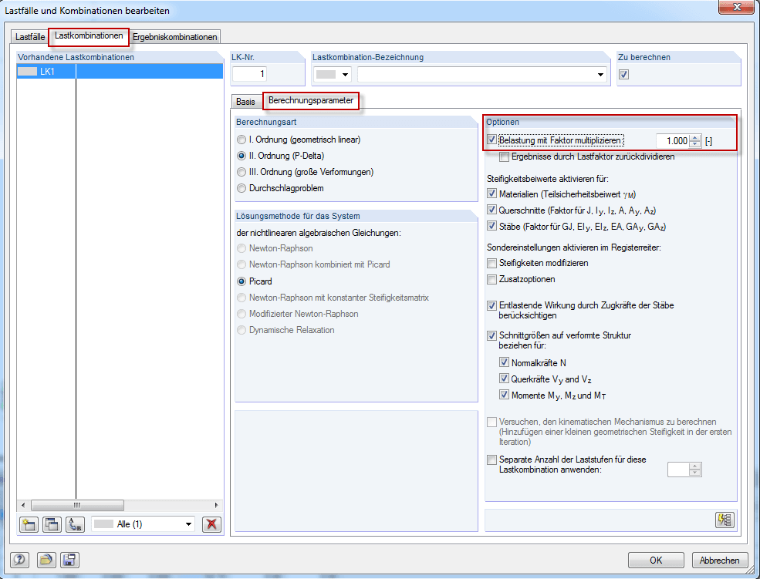Enable Separate Anzahl der Laststufen checkbox
Image resolution: width=760 pixels, height=579 pixels.
pyautogui.click(x=492, y=460)
